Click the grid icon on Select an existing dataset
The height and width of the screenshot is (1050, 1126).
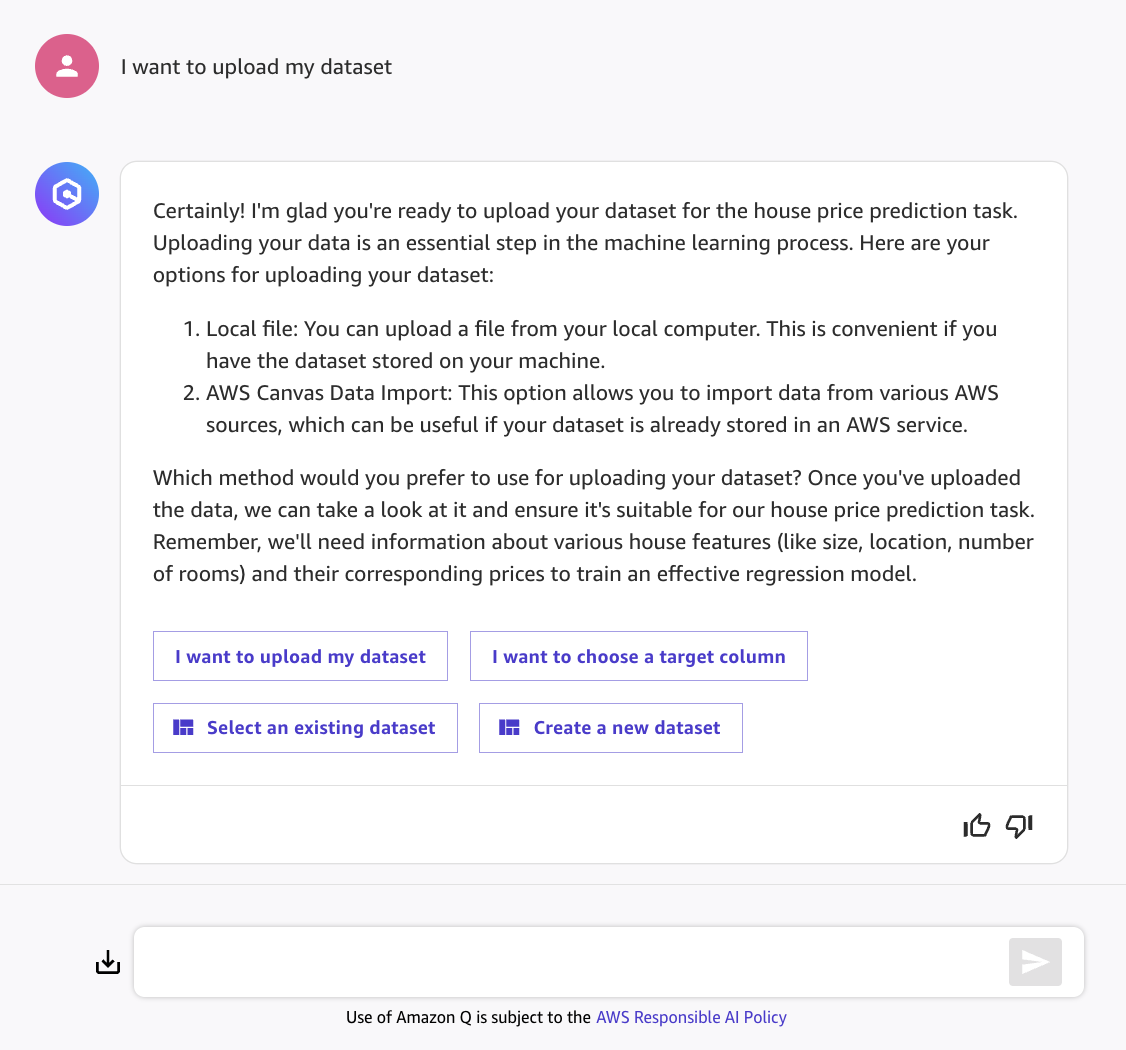(x=183, y=728)
